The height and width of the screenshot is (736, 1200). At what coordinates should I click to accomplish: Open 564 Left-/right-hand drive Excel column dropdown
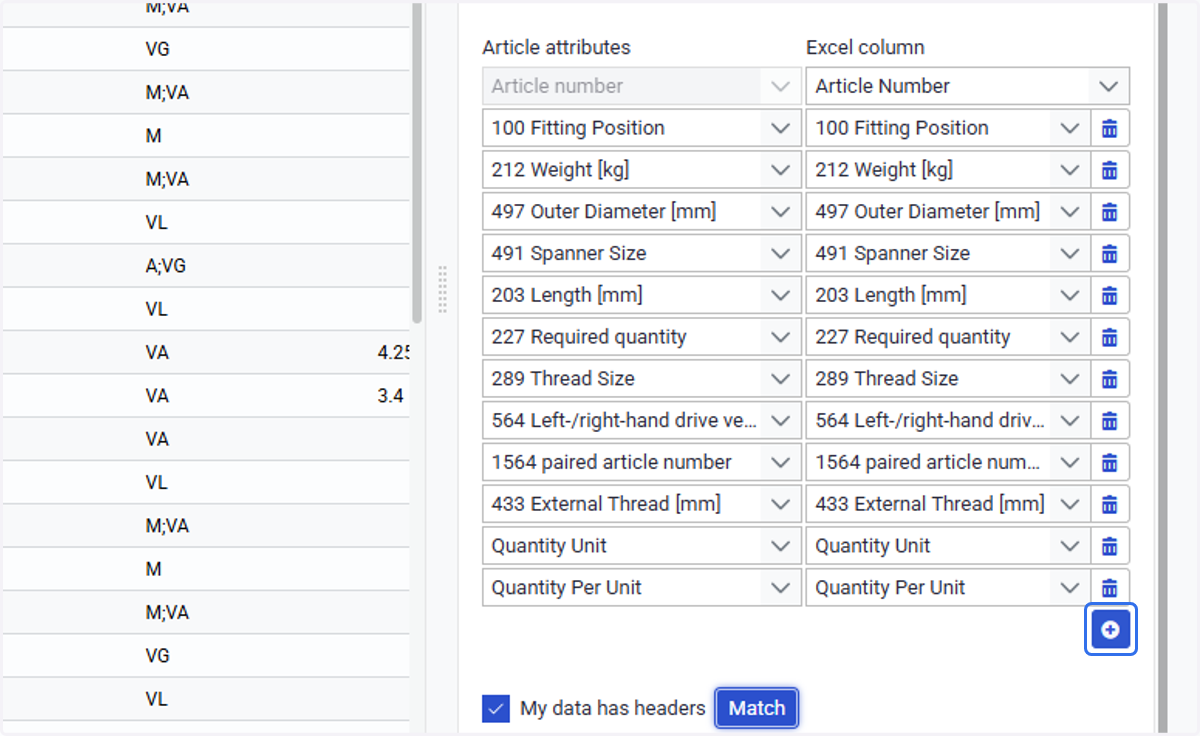click(1070, 421)
